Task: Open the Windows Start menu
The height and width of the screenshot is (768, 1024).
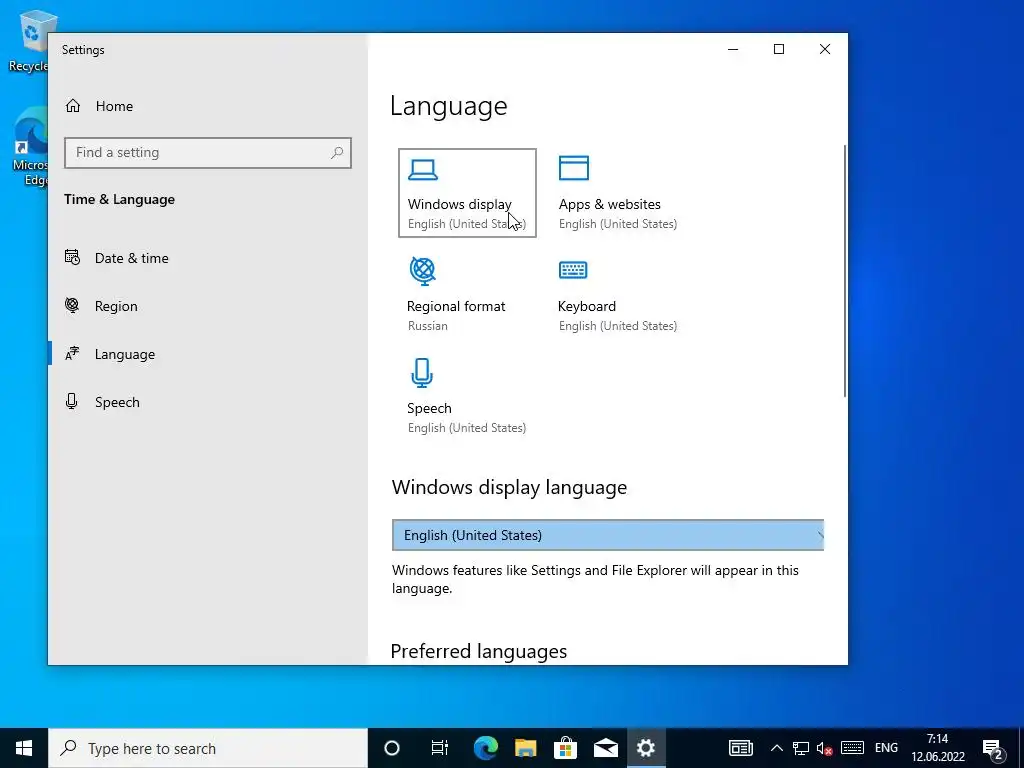Action: [24, 748]
